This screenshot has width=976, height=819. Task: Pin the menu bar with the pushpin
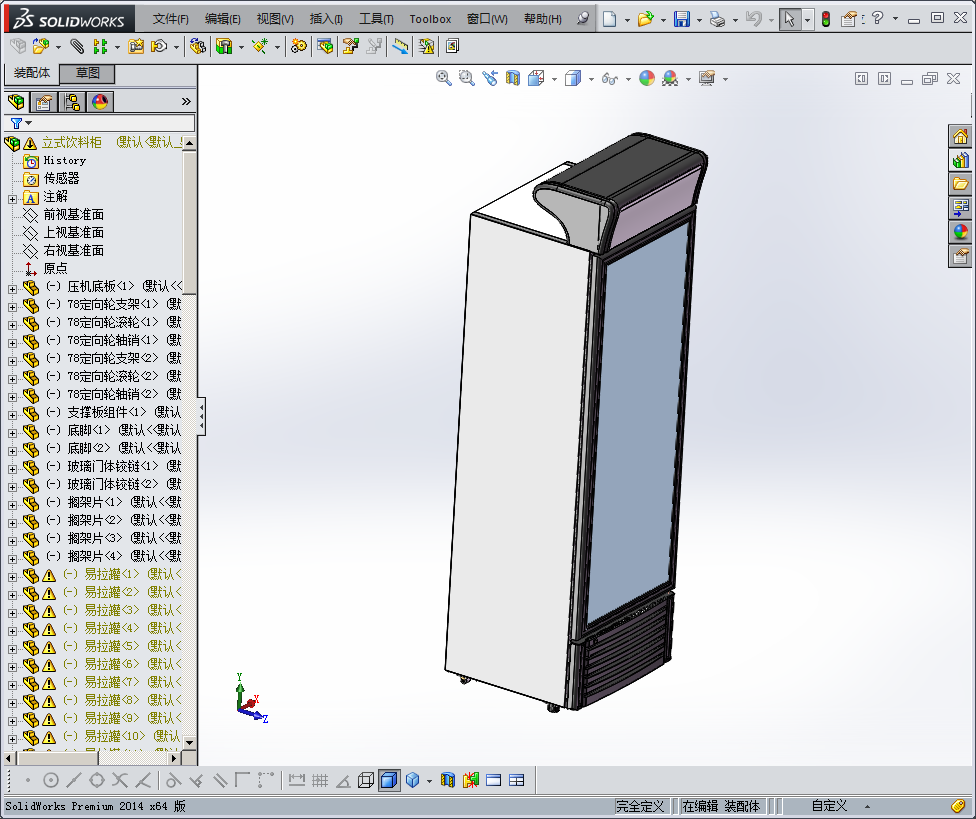583,19
